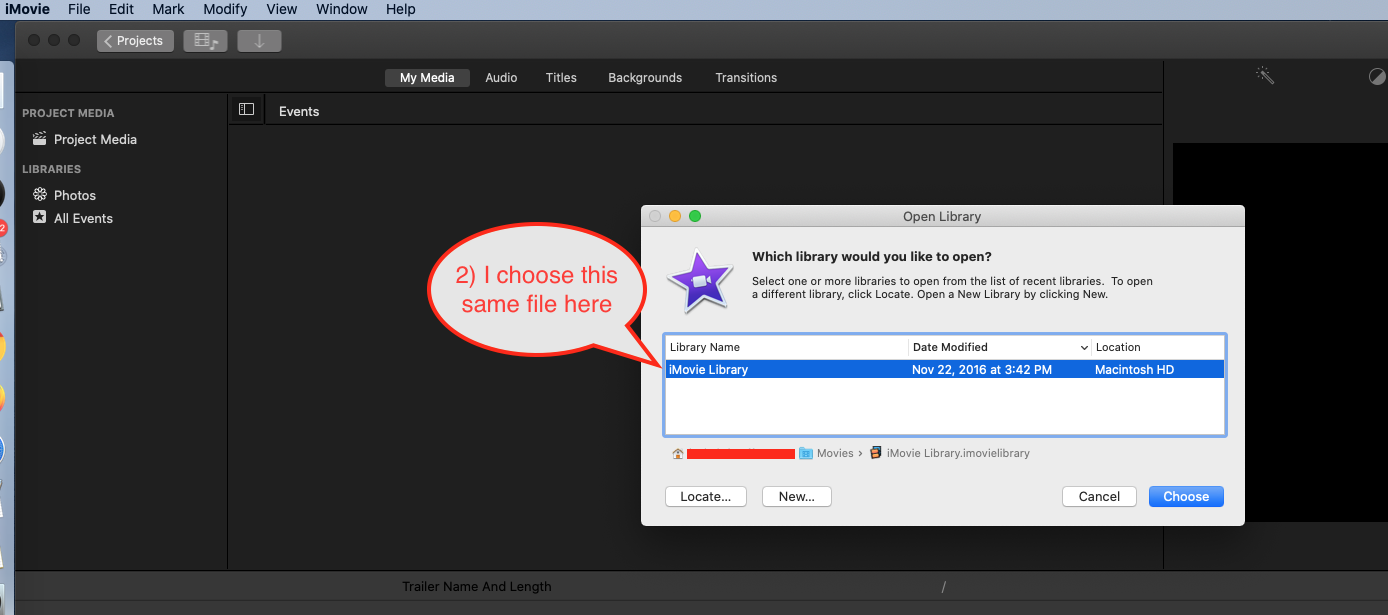Open the Modify menu
The image size is (1388, 615).
225,9
